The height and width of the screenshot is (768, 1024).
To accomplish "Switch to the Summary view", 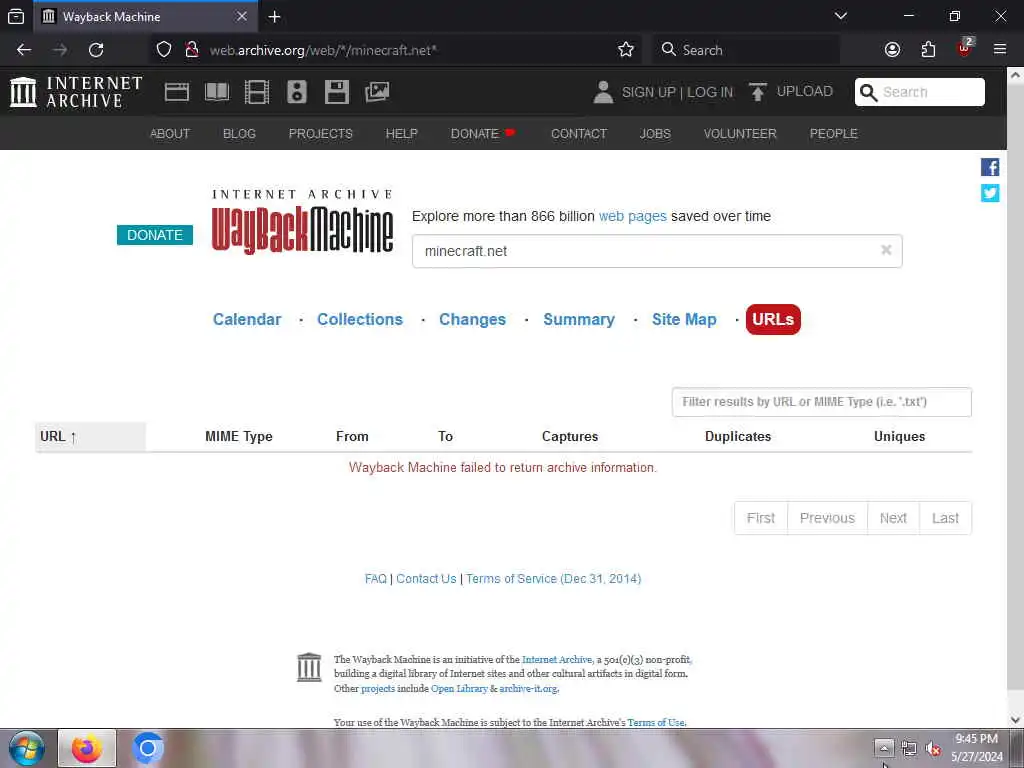I will [x=579, y=319].
